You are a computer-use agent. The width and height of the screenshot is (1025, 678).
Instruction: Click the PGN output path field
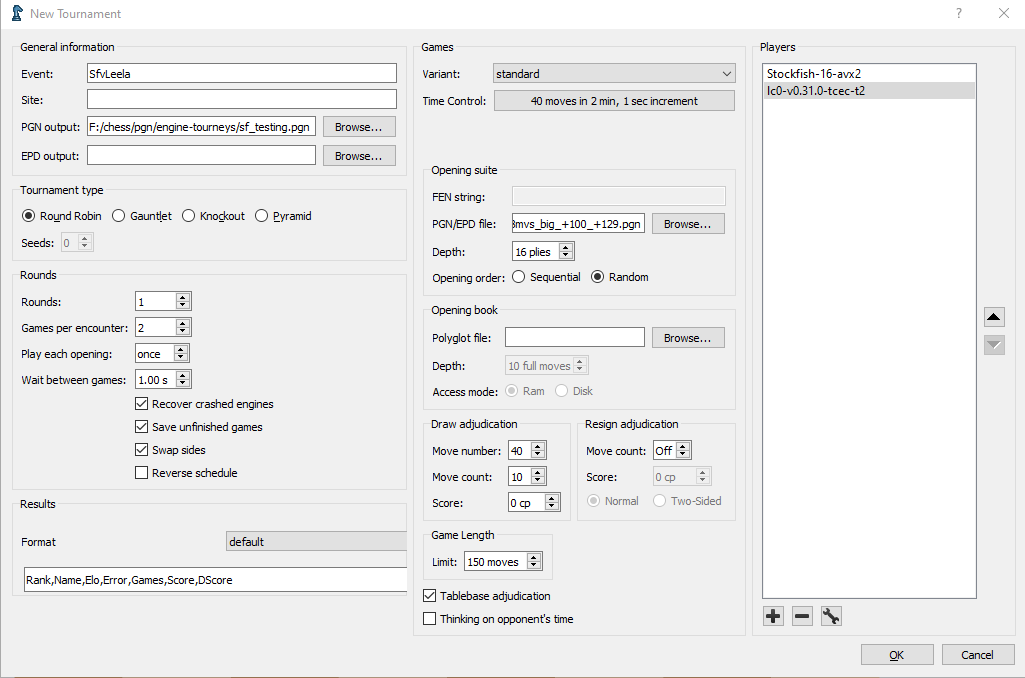201,127
